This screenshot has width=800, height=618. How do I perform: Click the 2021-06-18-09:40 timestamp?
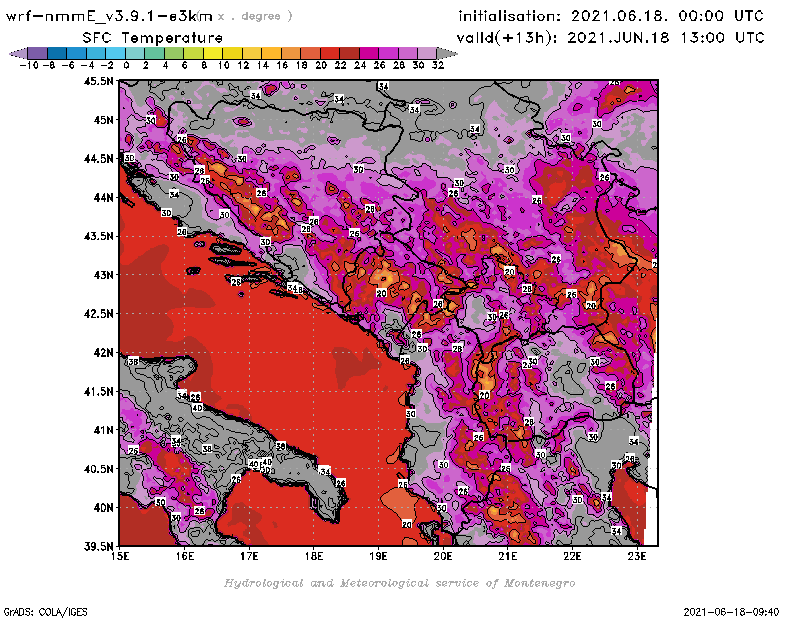731,612
